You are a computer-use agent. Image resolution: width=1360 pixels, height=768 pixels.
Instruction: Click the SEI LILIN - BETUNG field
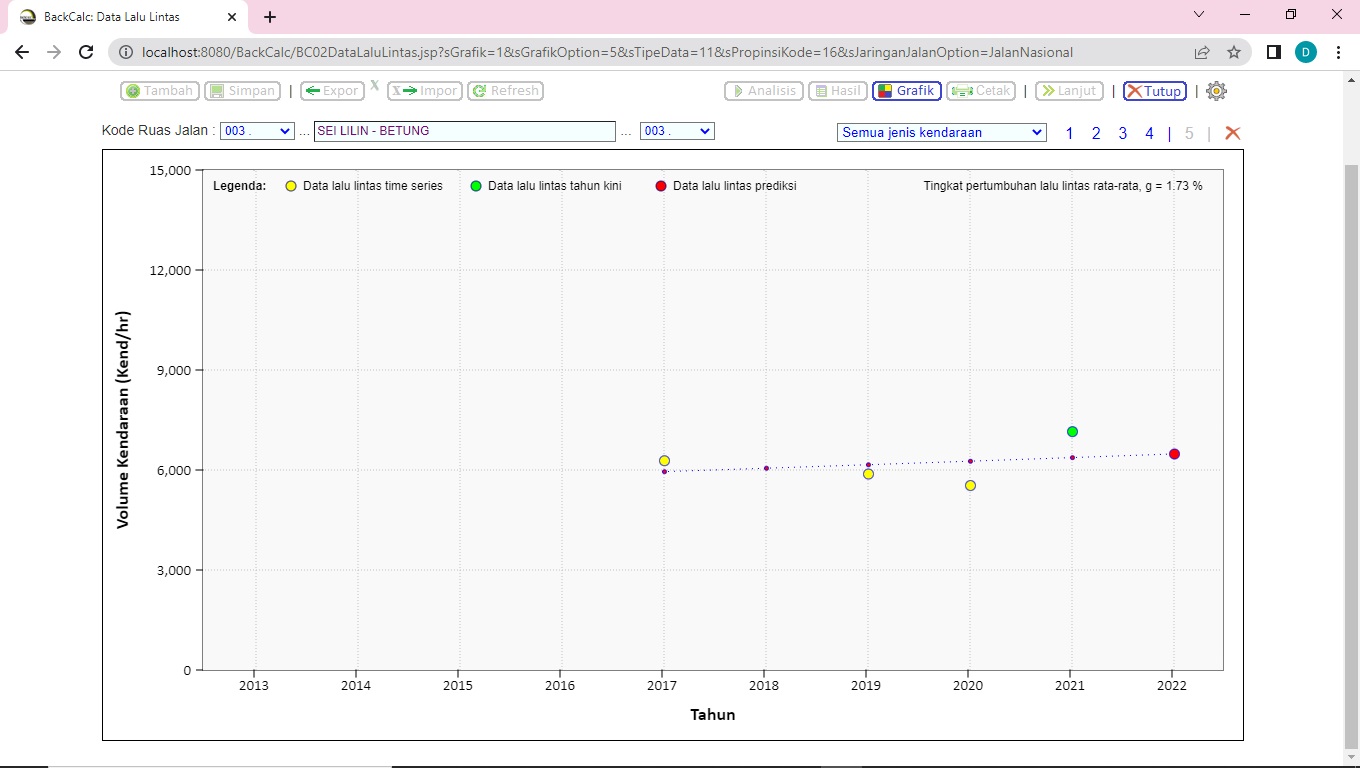tap(464, 131)
